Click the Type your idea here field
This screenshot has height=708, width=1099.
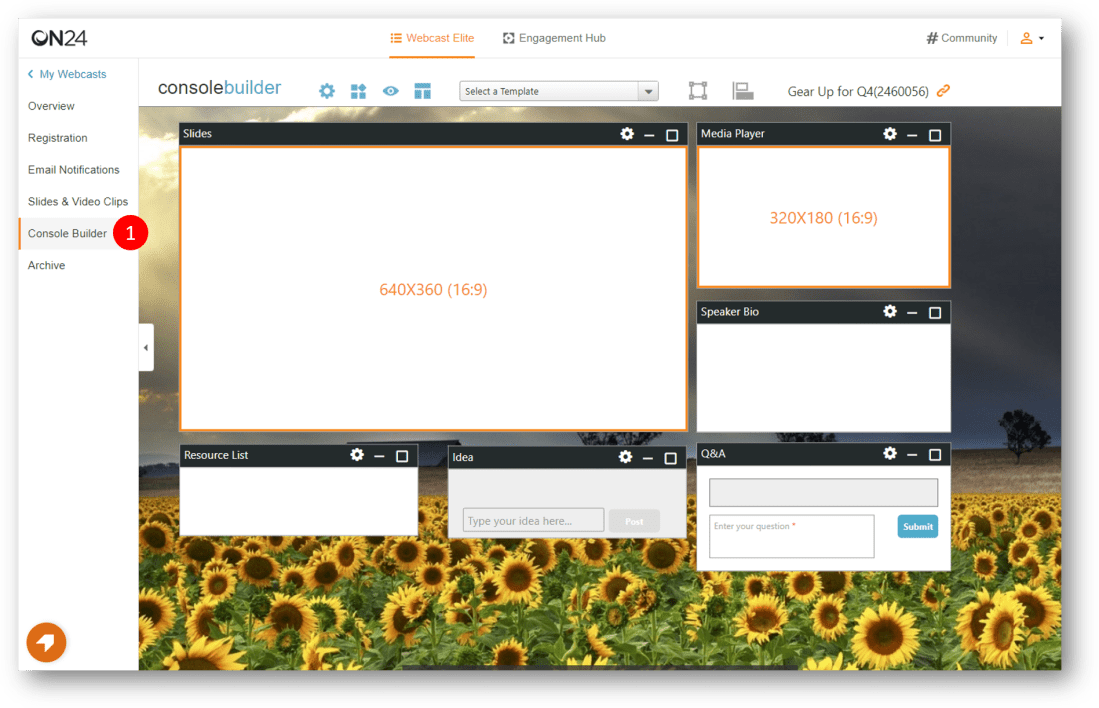click(x=533, y=521)
